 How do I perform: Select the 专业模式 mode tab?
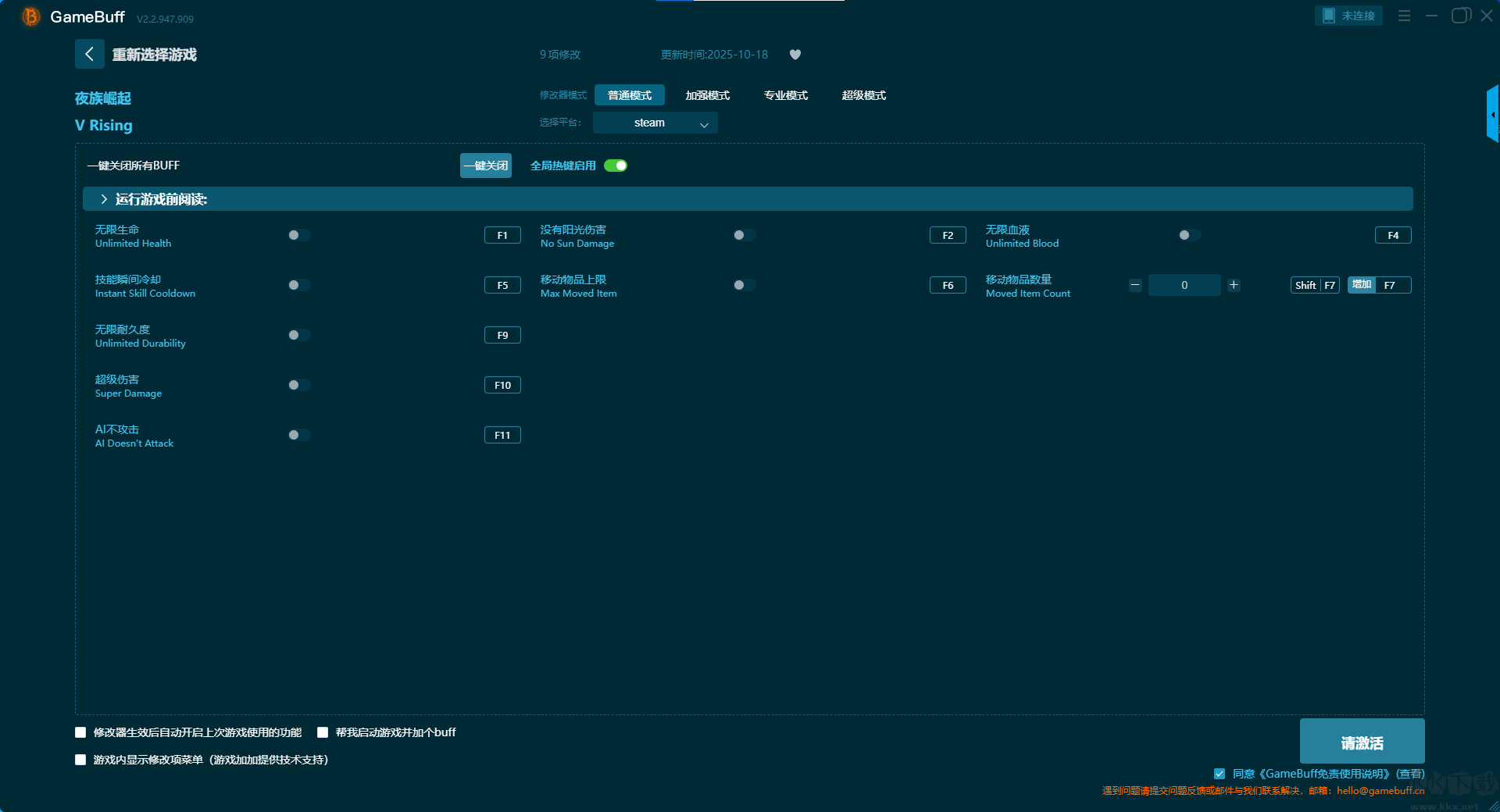coord(785,95)
